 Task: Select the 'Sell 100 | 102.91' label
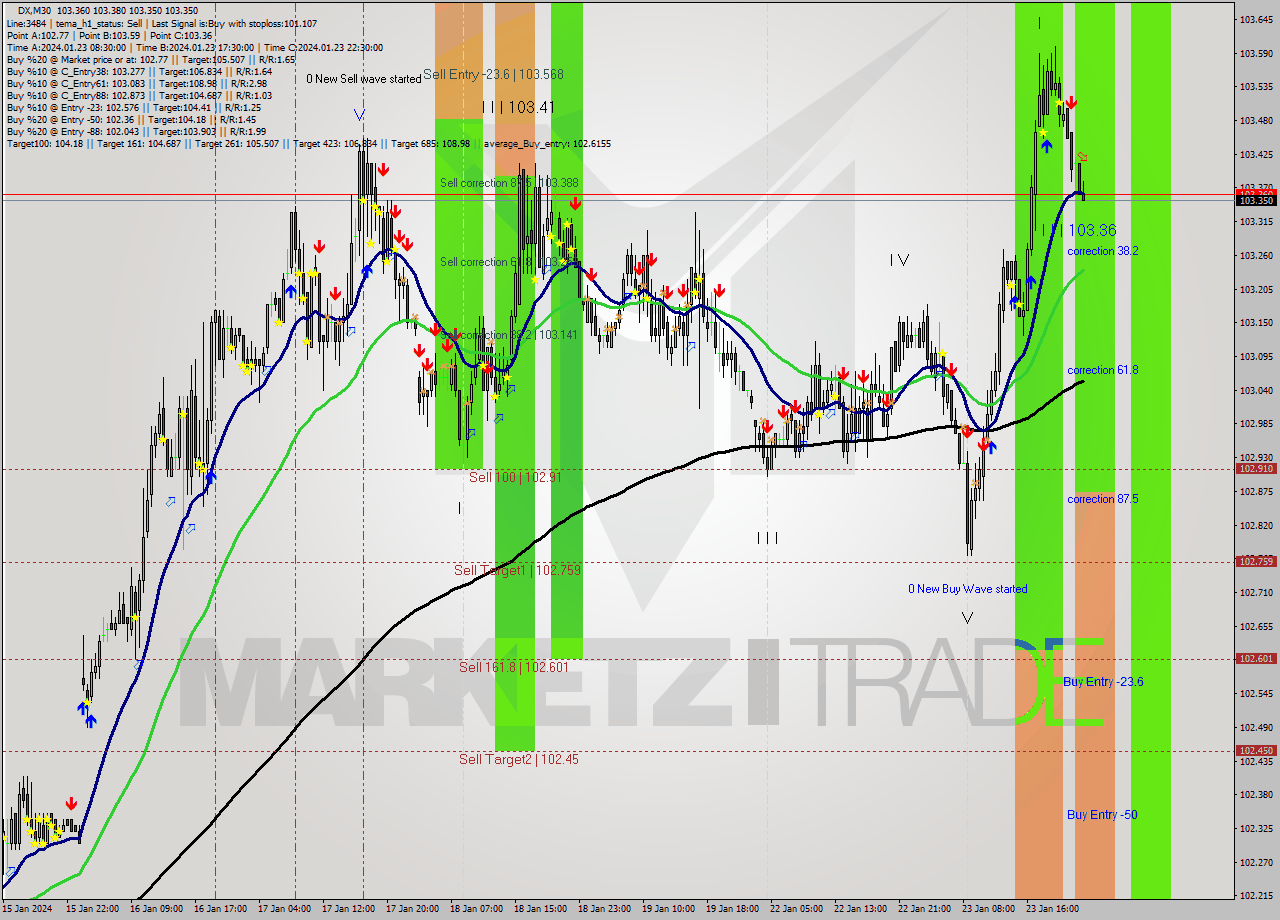click(x=515, y=477)
